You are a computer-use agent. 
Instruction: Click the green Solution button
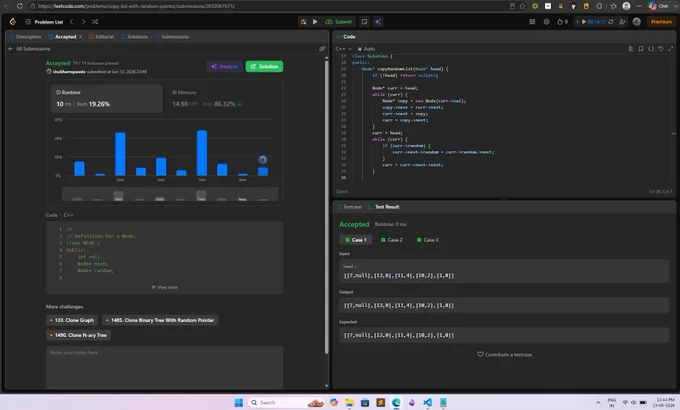(264, 66)
